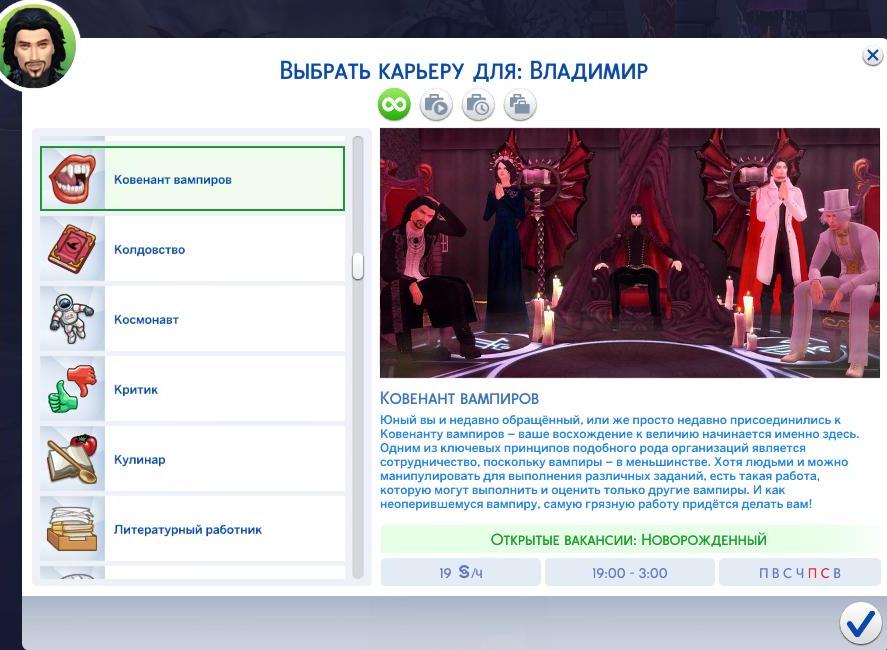Click the vampire fangs career icon
The height and width of the screenshot is (650, 887).
(x=73, y=180)
